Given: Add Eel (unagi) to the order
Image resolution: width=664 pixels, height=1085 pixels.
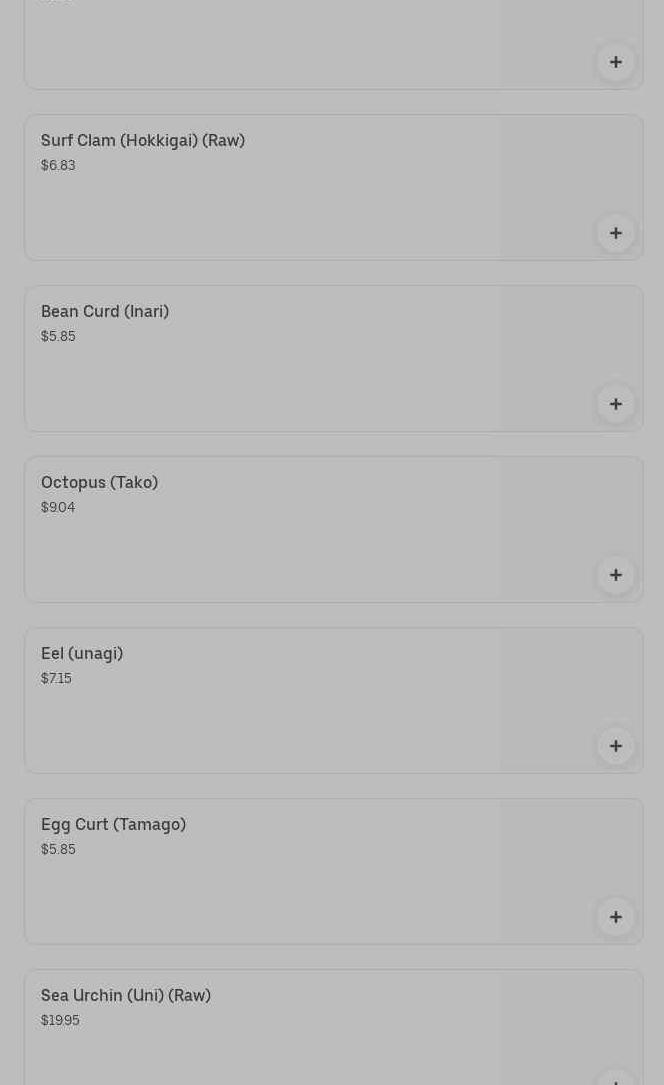Looking at the screenshot, I should 616,746.
